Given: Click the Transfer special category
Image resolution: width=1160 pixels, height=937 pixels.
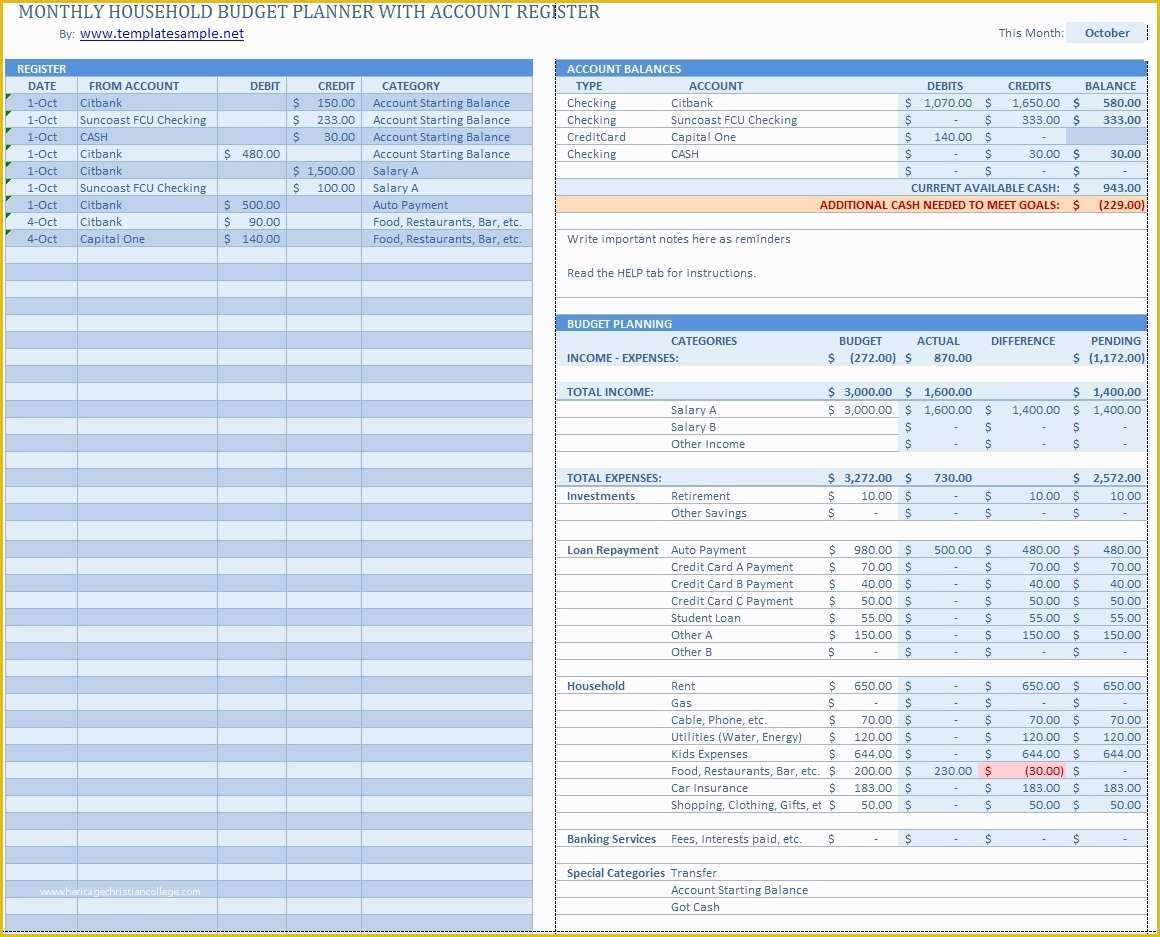Looking at the screenshot, I should (x=693, y=873).
